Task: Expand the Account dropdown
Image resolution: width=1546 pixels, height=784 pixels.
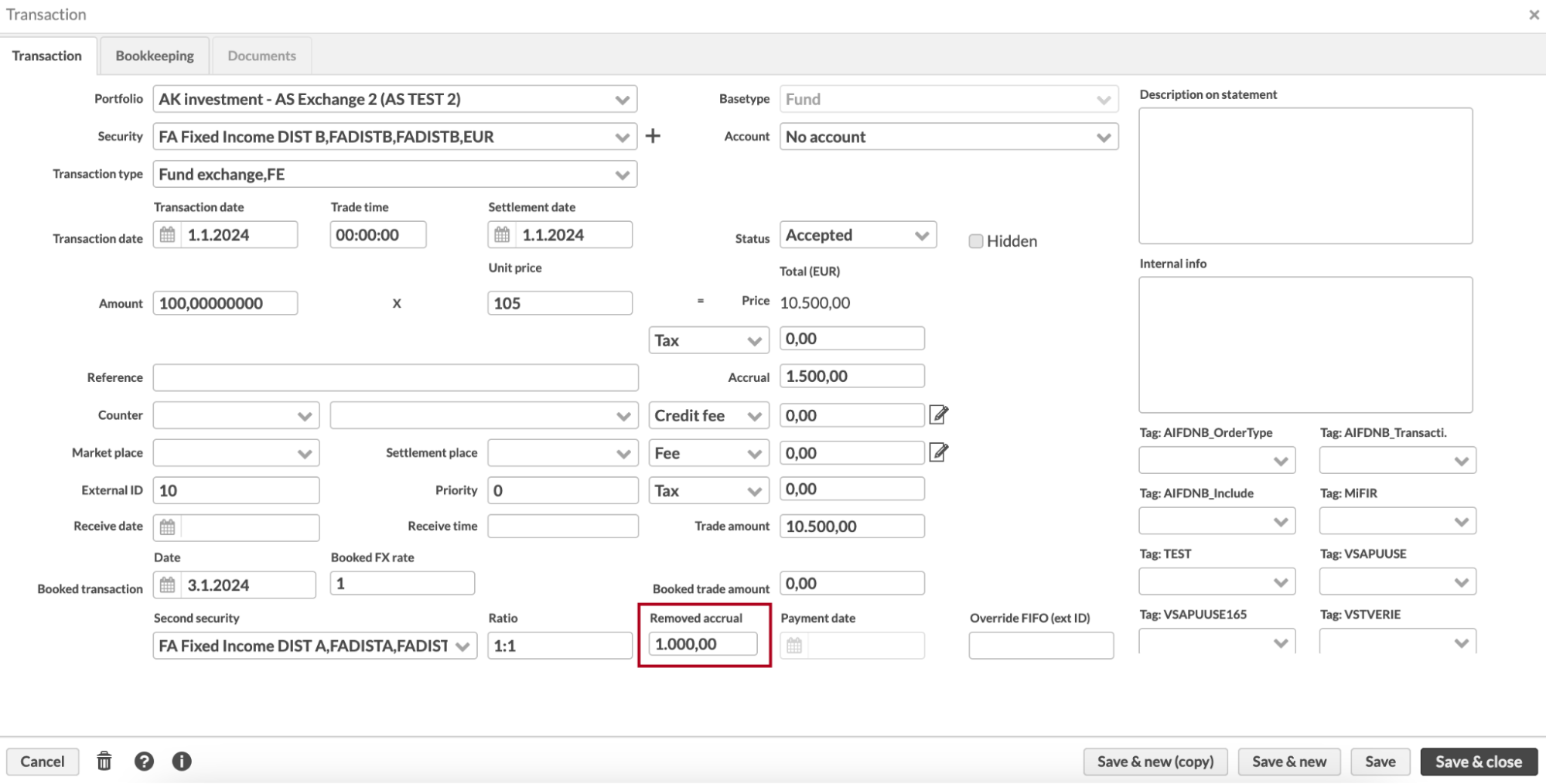Action: click(949, 137)
